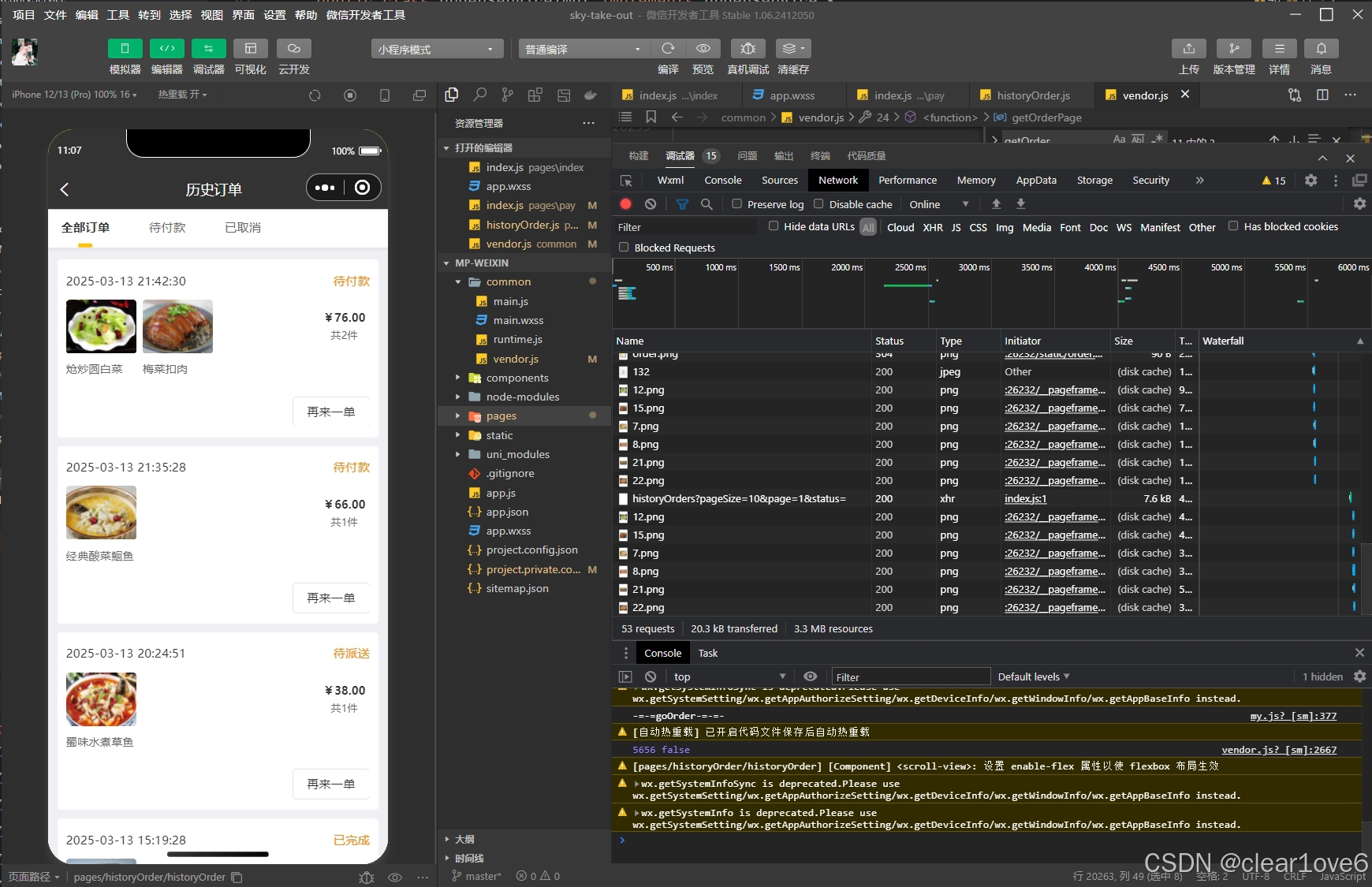This screenshot has height=887, width=1372.
Task: Click 再来一单 for the 21:35:28 order
Action: pos(330,598)
